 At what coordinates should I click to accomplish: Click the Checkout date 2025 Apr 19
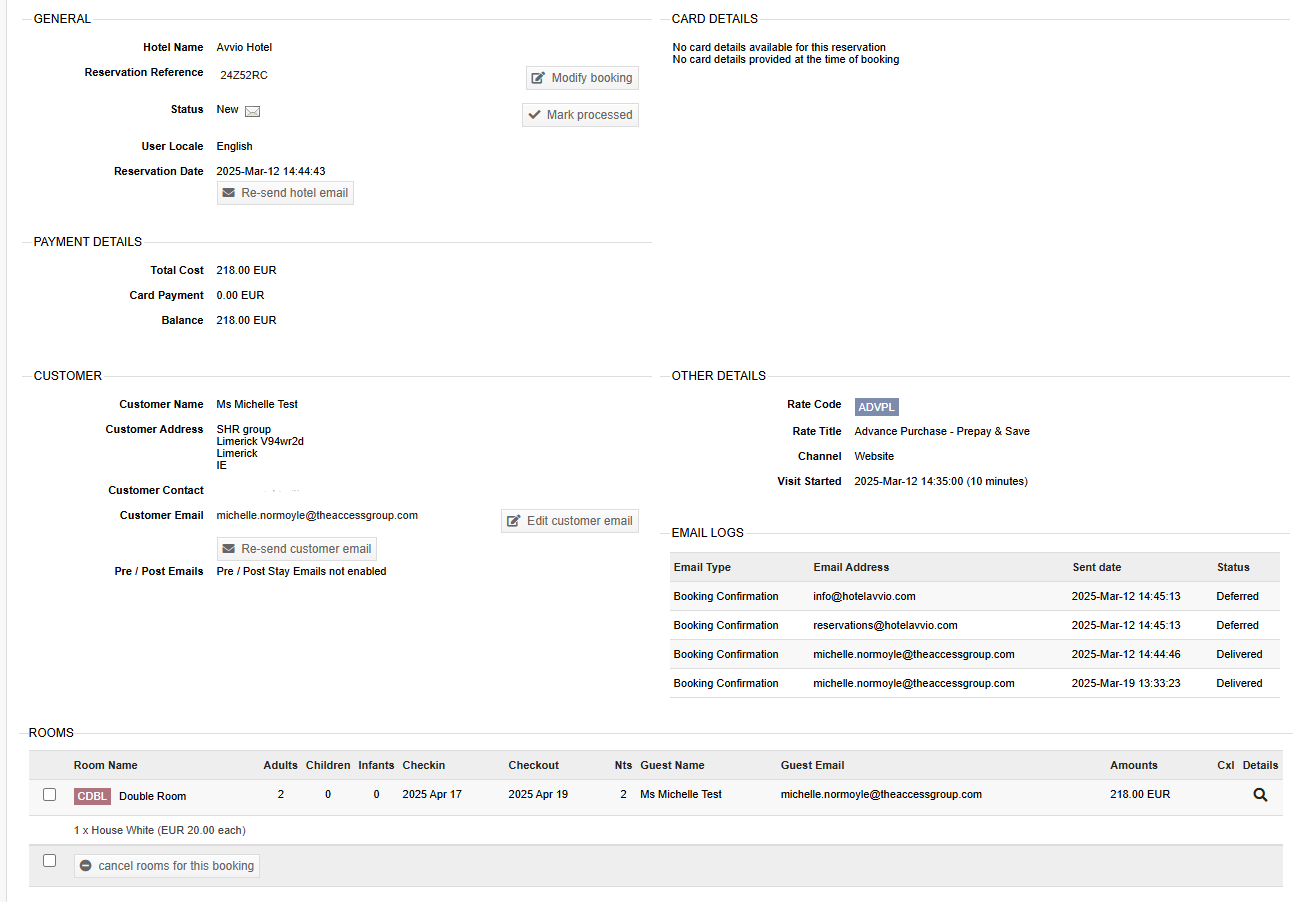click(538, 794)
